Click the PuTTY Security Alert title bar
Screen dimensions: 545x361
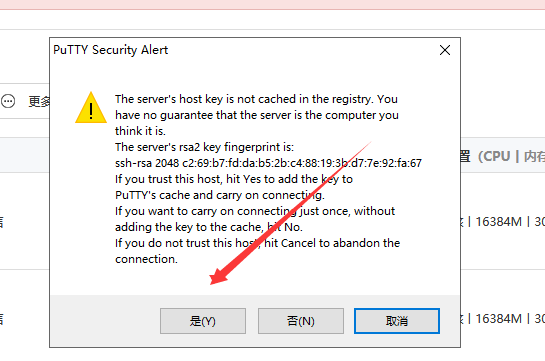point(243,50)
